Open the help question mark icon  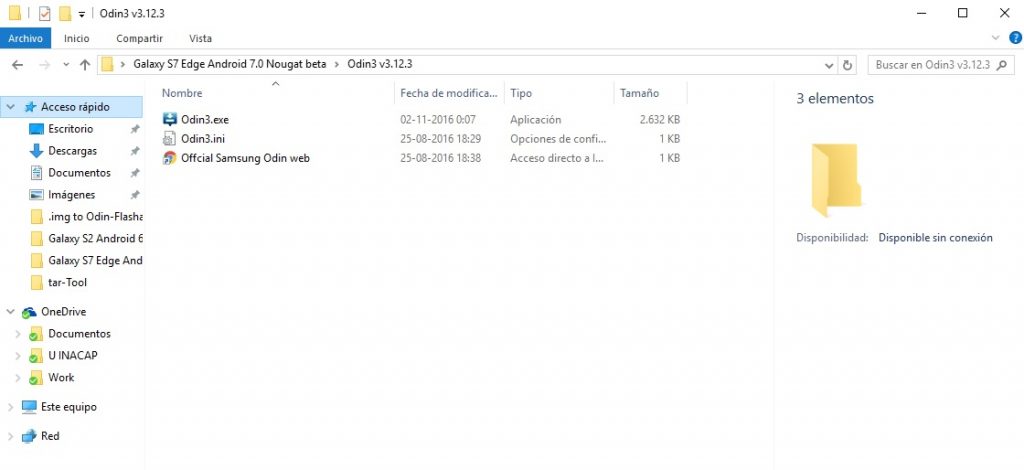[1016, 38]
